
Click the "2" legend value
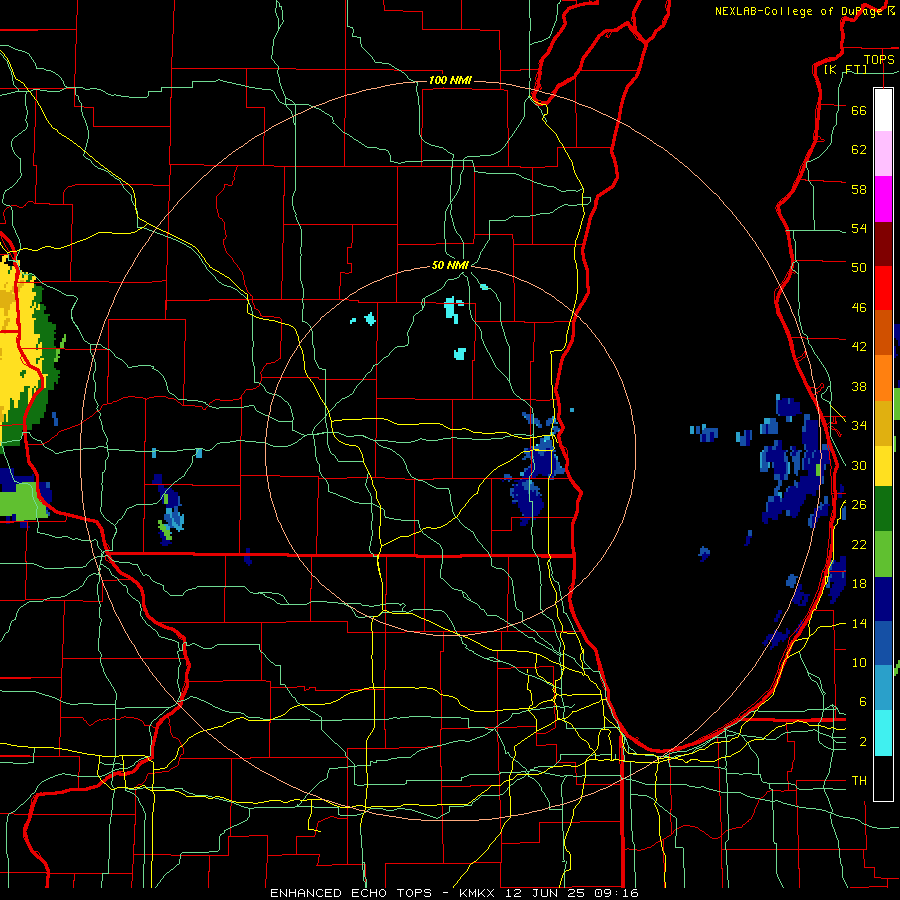(863, 742)
